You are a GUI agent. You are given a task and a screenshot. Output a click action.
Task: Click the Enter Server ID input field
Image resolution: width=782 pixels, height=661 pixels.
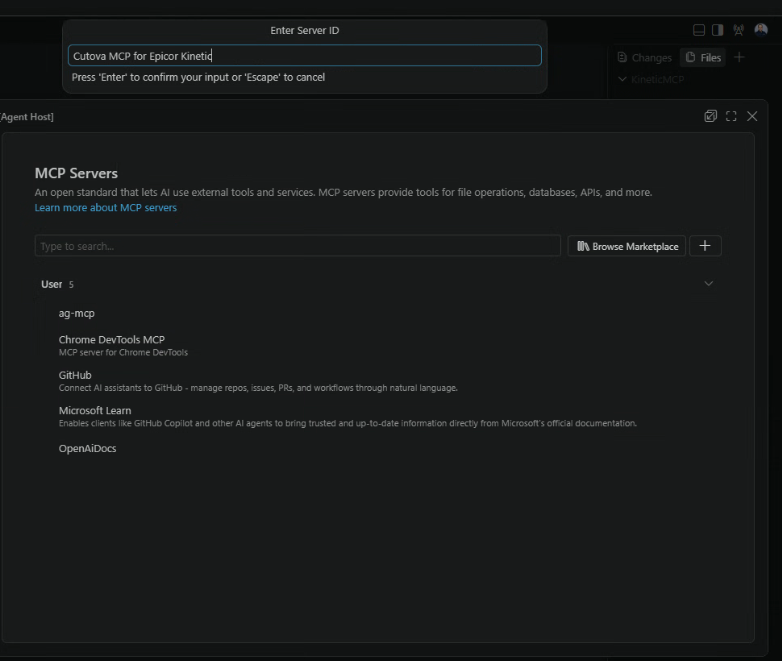[304, 55]
